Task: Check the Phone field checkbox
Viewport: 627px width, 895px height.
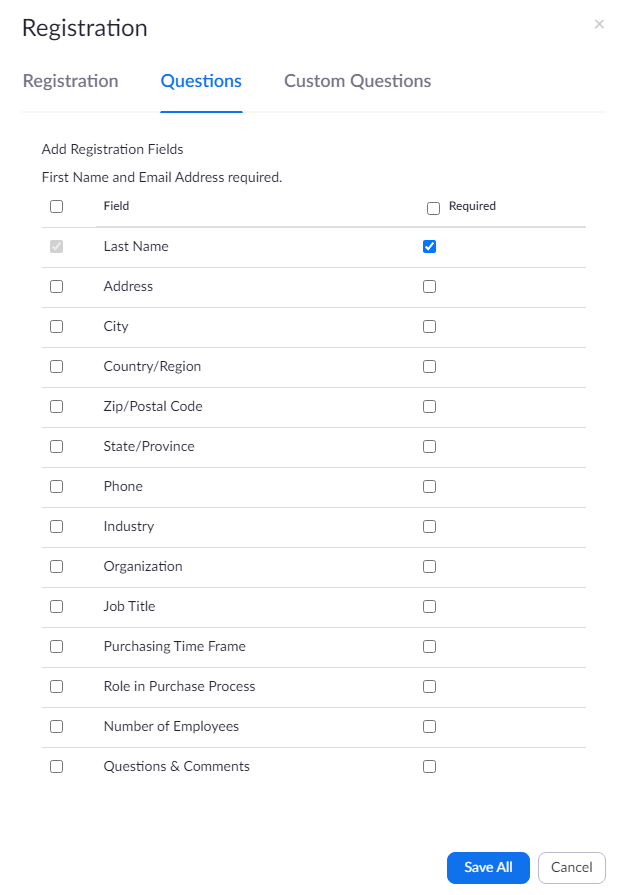Action: point(56,486)
